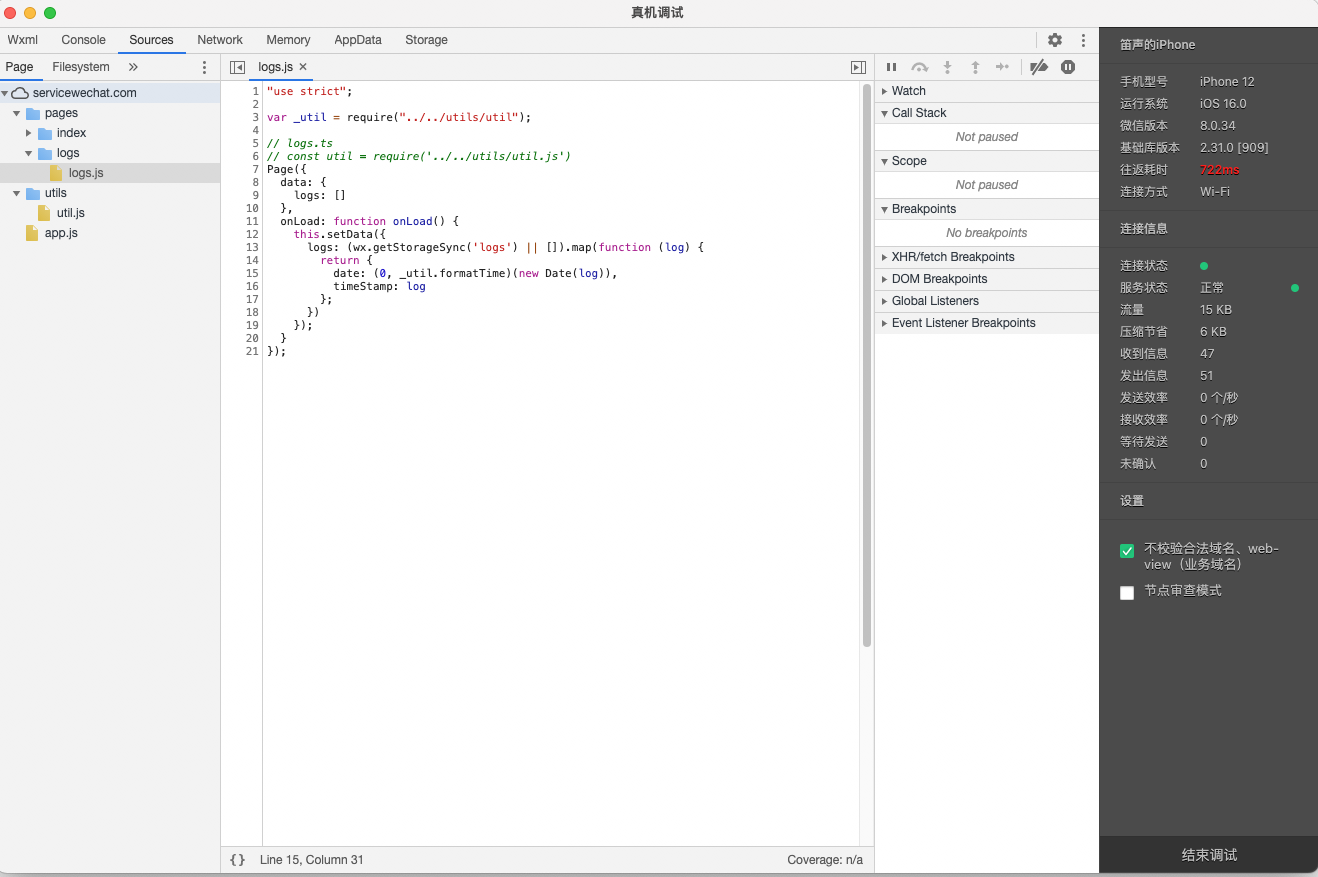
Task: Select the Page navigator tab
Action: pyautogui.click(x=20, y=67)
